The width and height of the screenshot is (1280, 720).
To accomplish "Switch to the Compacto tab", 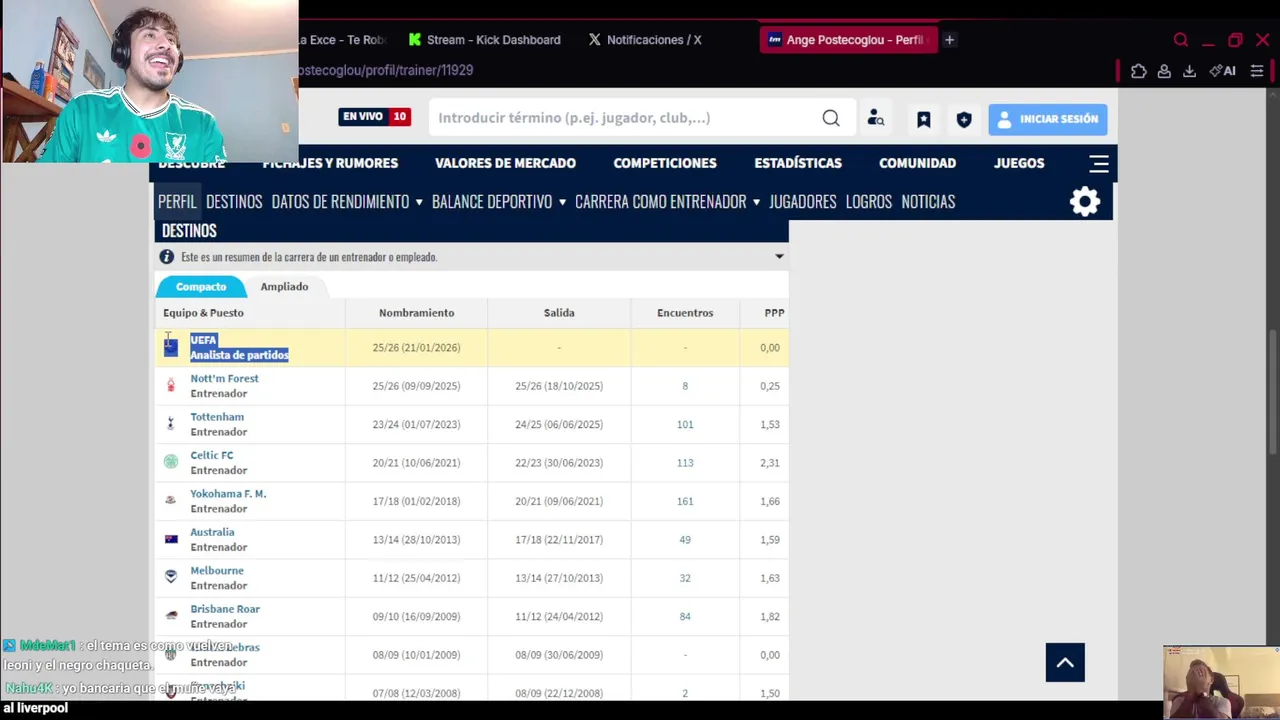I will point(201,286).
